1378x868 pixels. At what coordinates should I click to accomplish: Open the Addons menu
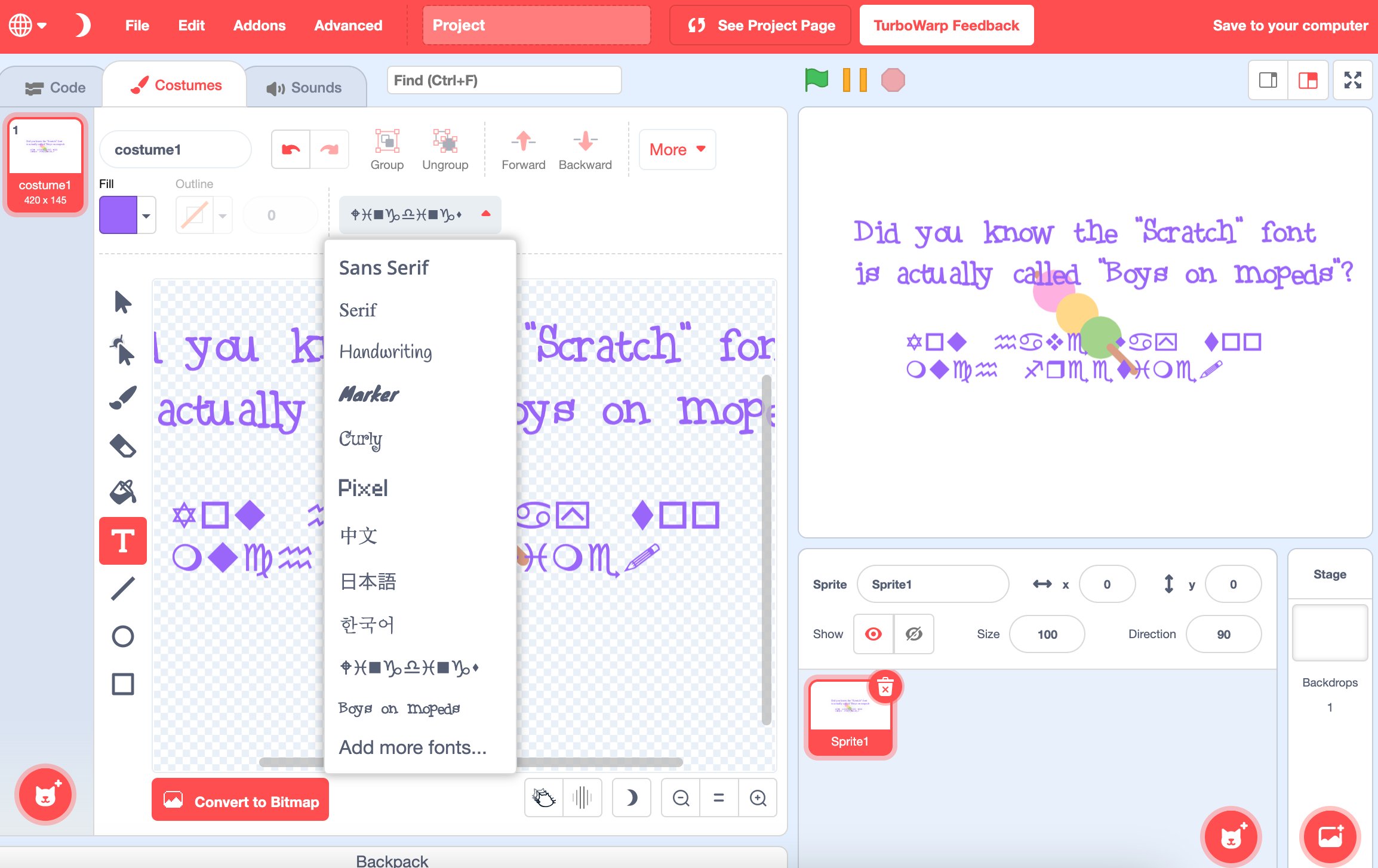pyautogui.click(x=259, y=26)
